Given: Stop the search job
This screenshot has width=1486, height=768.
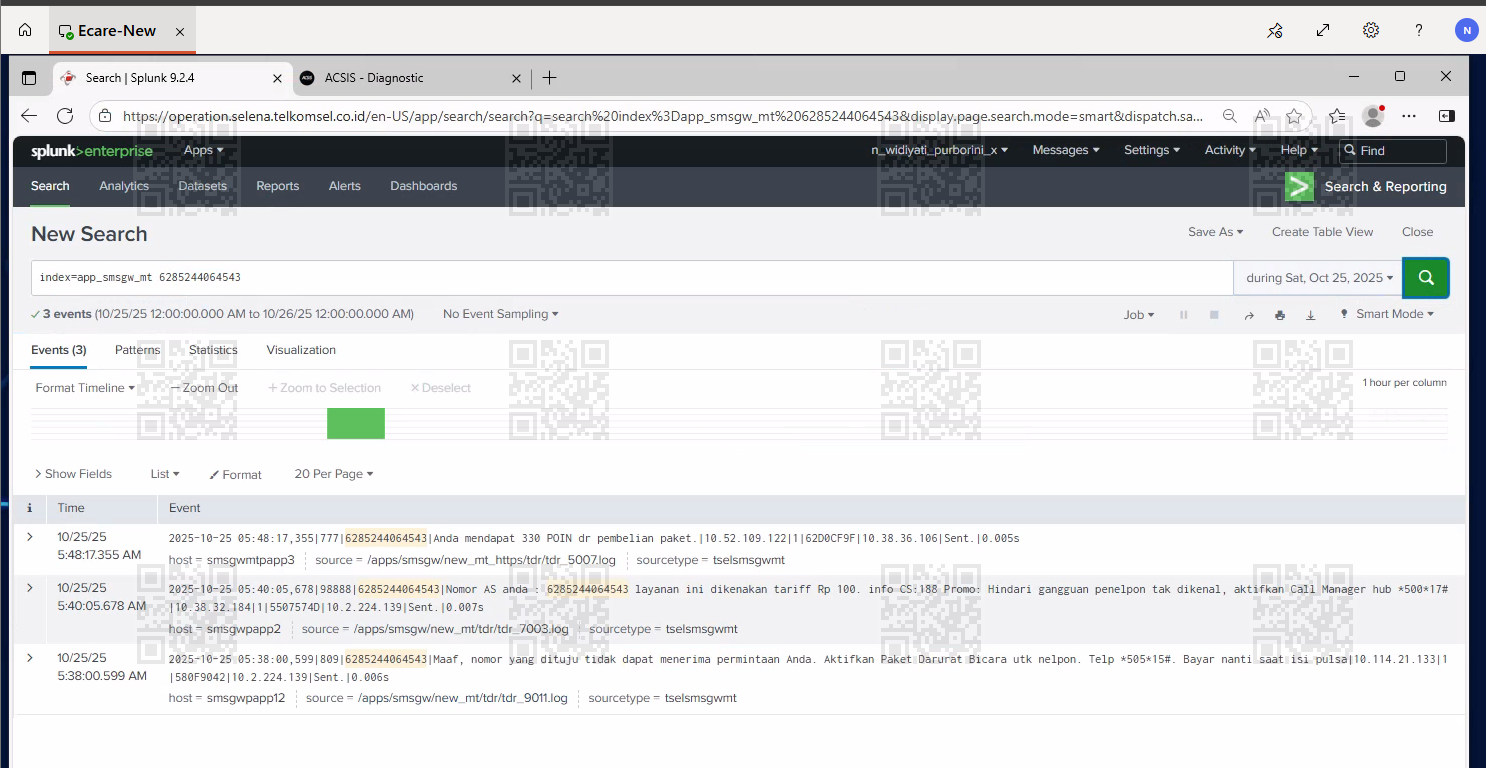Looking at the screenshot, I should tap(1214, 315).
